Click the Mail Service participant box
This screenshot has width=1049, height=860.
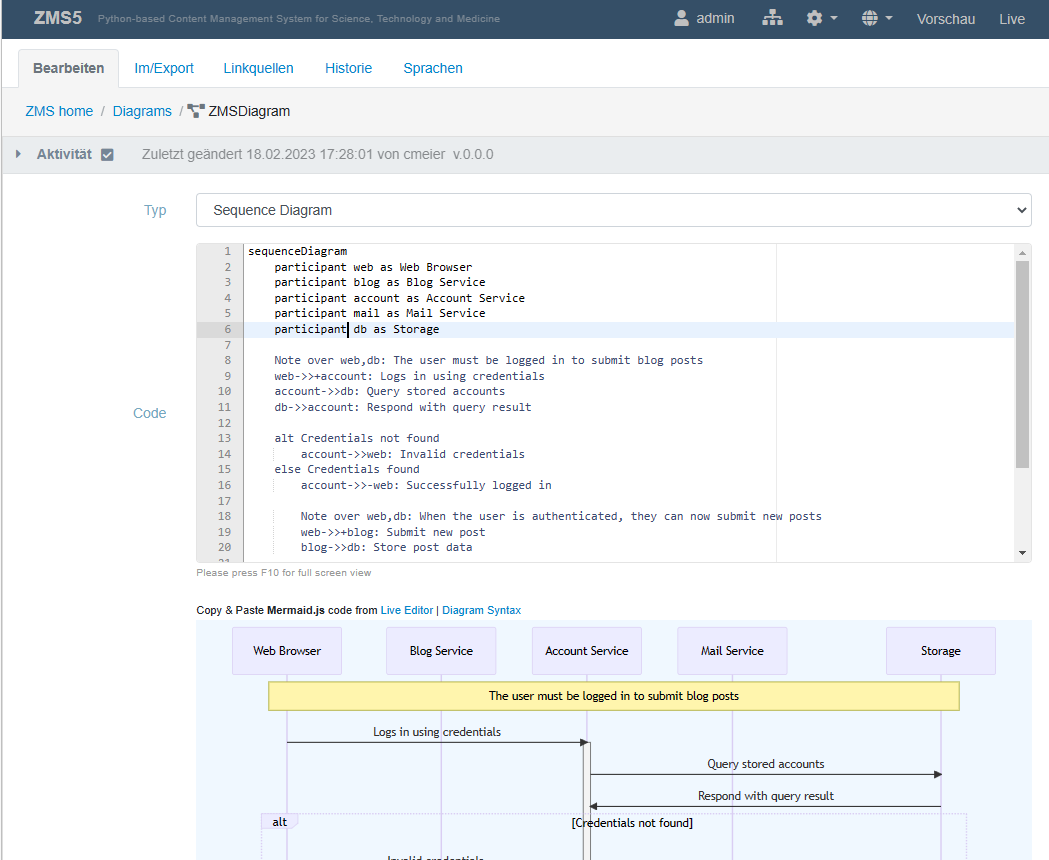pyautogui.click(x=732, y=651)
